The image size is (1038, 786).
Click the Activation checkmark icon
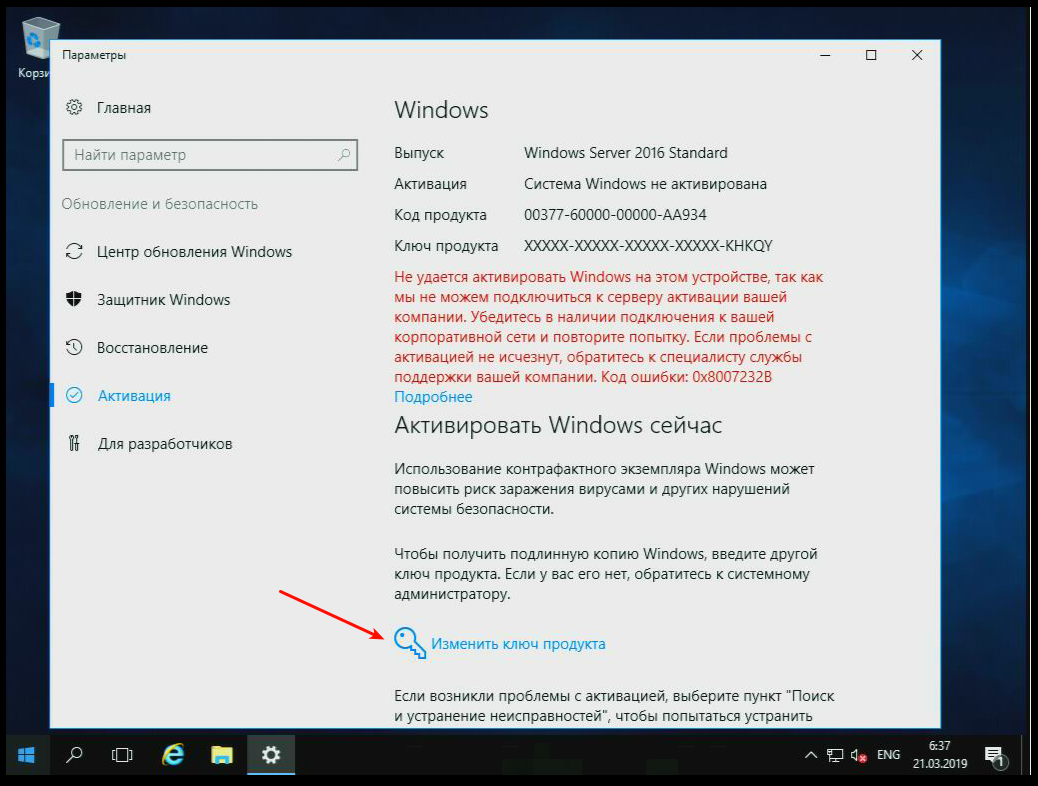pos(73,396)
